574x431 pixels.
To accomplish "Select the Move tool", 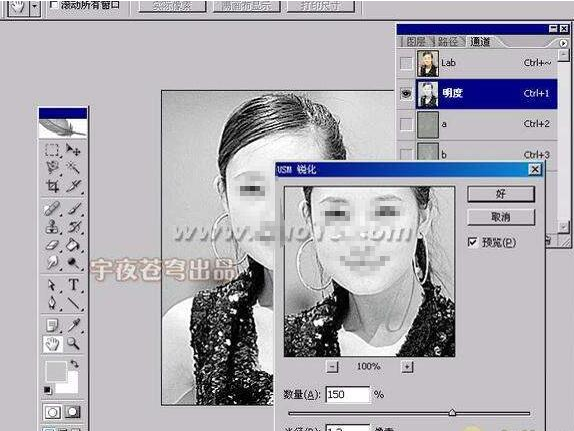I will [x=73, y=150].
